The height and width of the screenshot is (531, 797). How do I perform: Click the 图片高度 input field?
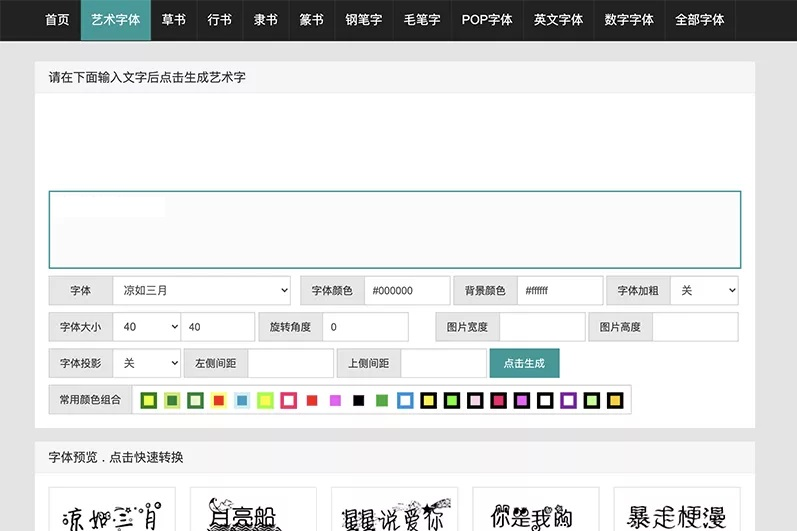695,327
